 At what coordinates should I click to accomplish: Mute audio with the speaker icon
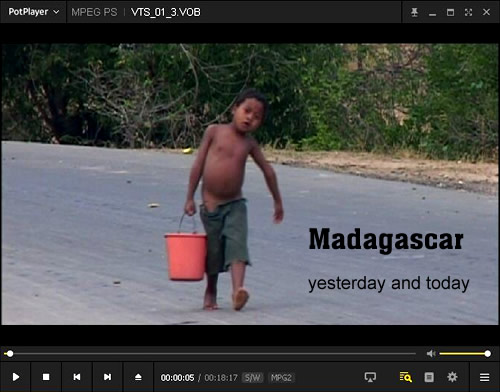click(431, 354)
